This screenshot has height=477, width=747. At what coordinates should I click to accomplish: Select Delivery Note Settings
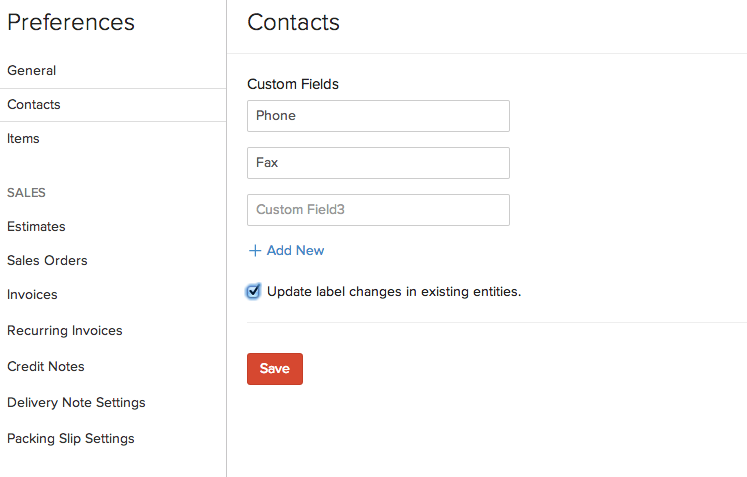click(76, 403)
